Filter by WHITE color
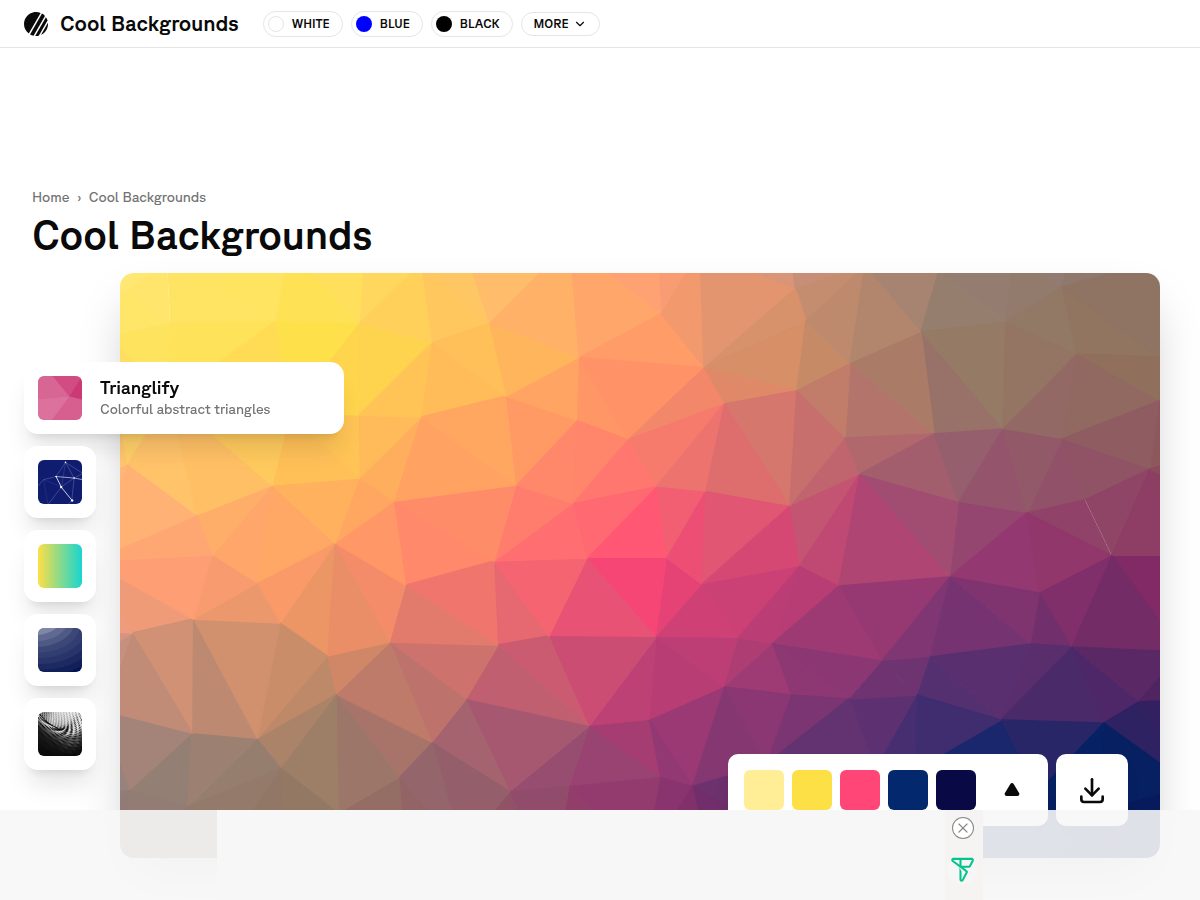Image resolution: width=1200 pixels, height=900 pixels. pos(303,24)
